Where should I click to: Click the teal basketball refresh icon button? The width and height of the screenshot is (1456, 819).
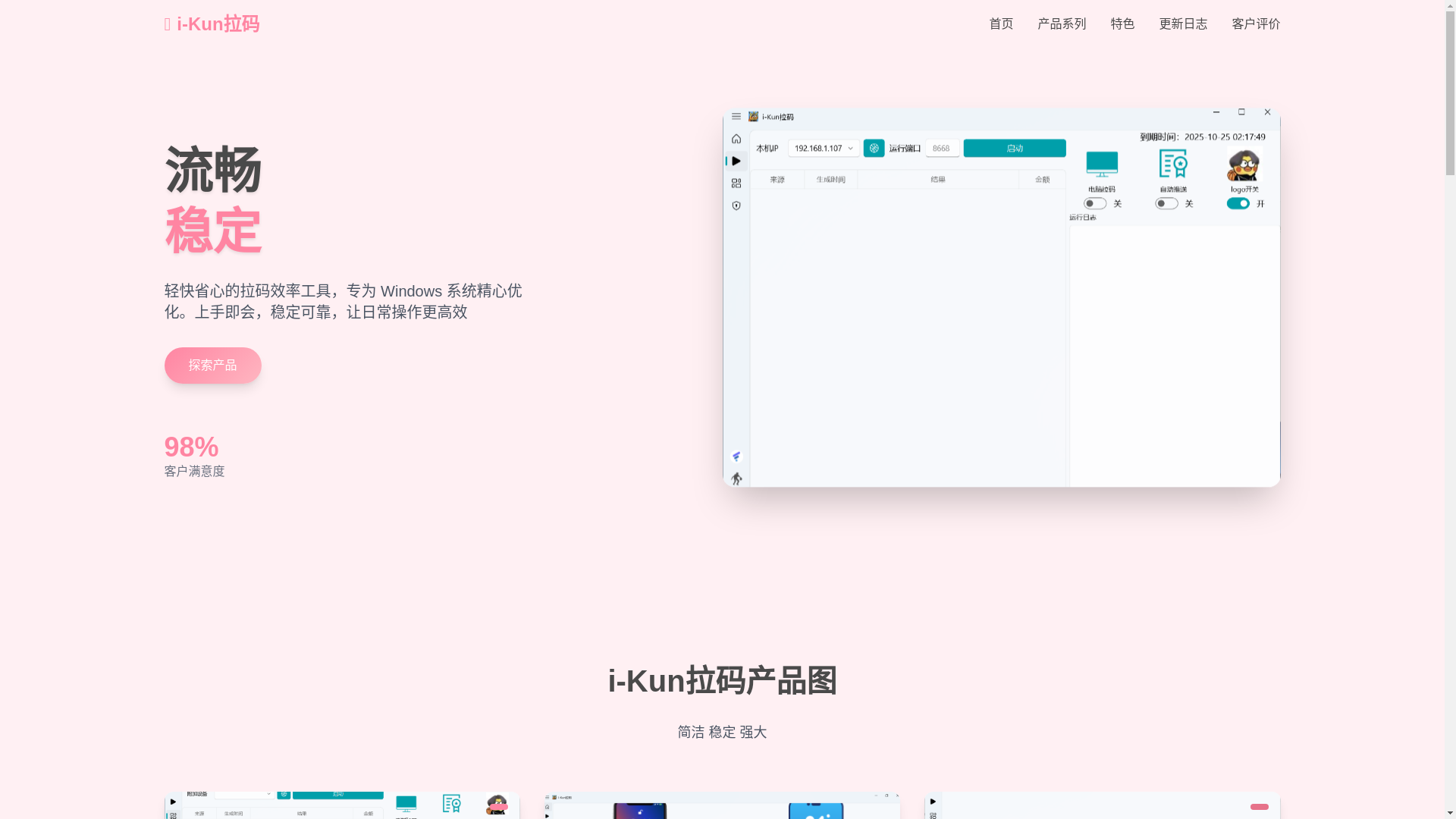coord(874,148)
